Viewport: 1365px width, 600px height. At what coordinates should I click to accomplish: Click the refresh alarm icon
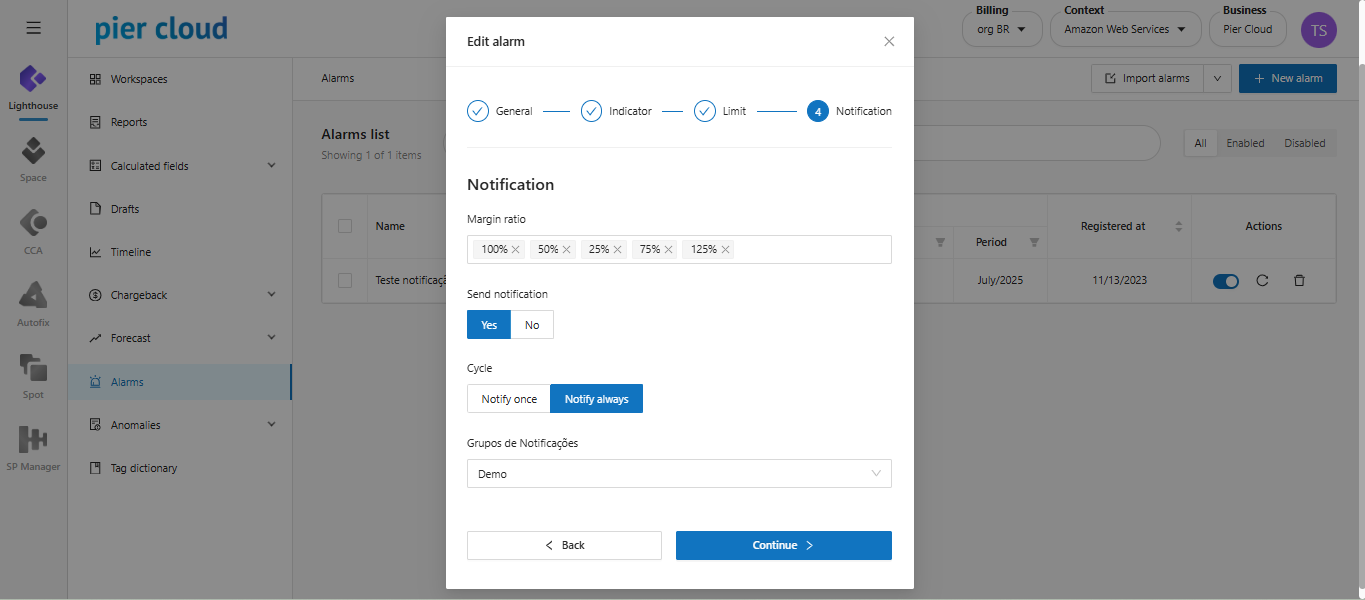click(1262, 281)
